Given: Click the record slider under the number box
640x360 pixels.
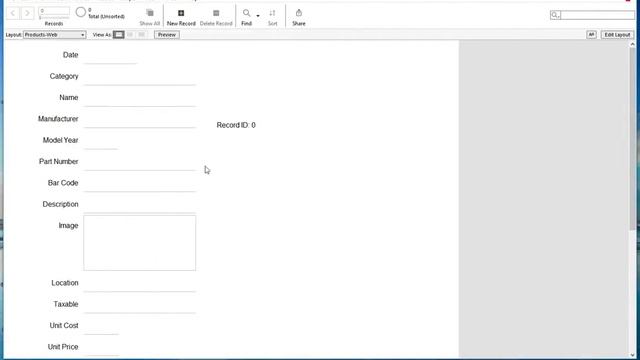Looking at the screenshot, I should 54,18.
